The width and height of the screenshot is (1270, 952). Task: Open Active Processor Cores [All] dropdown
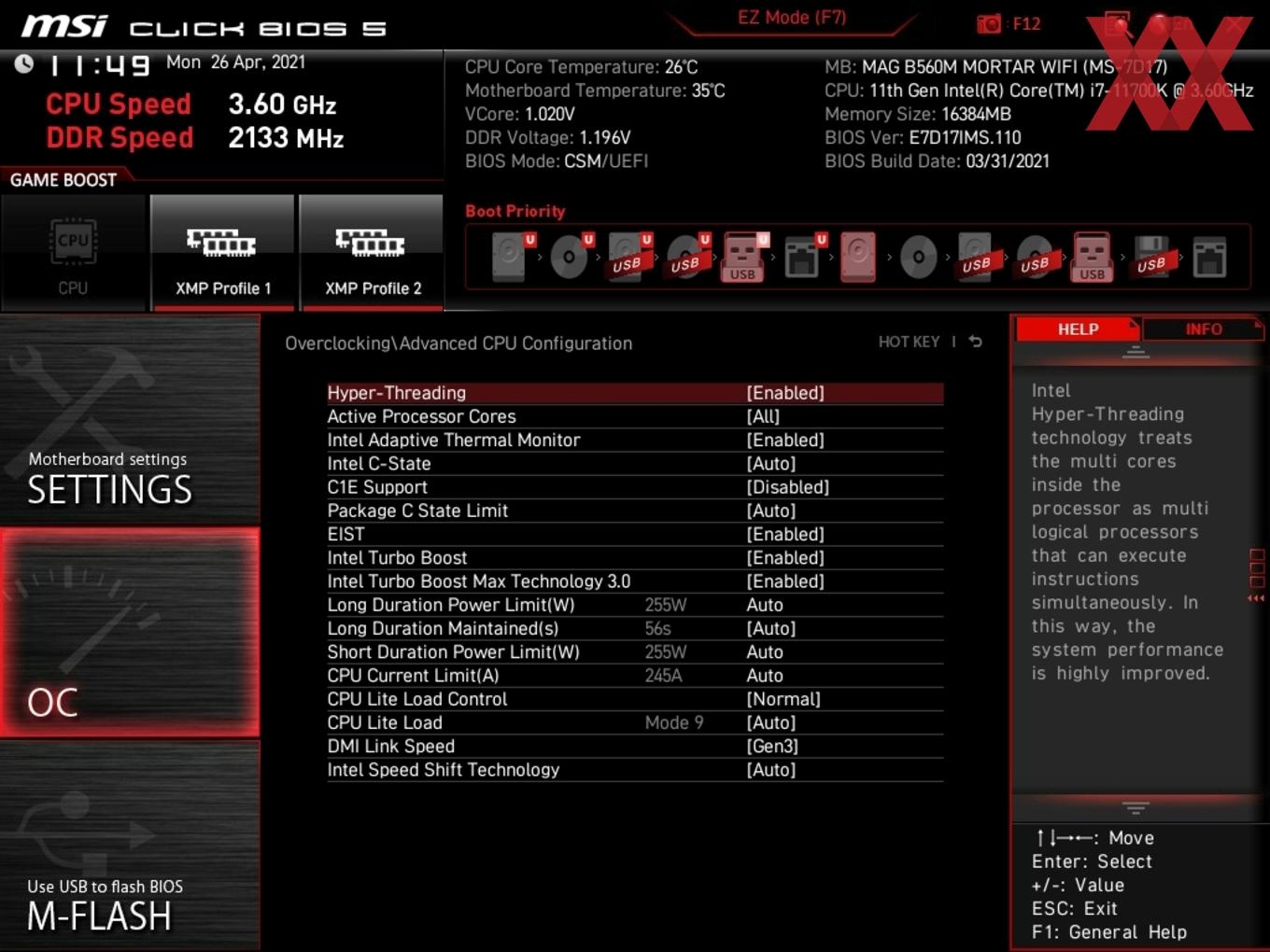click(763, 416)
